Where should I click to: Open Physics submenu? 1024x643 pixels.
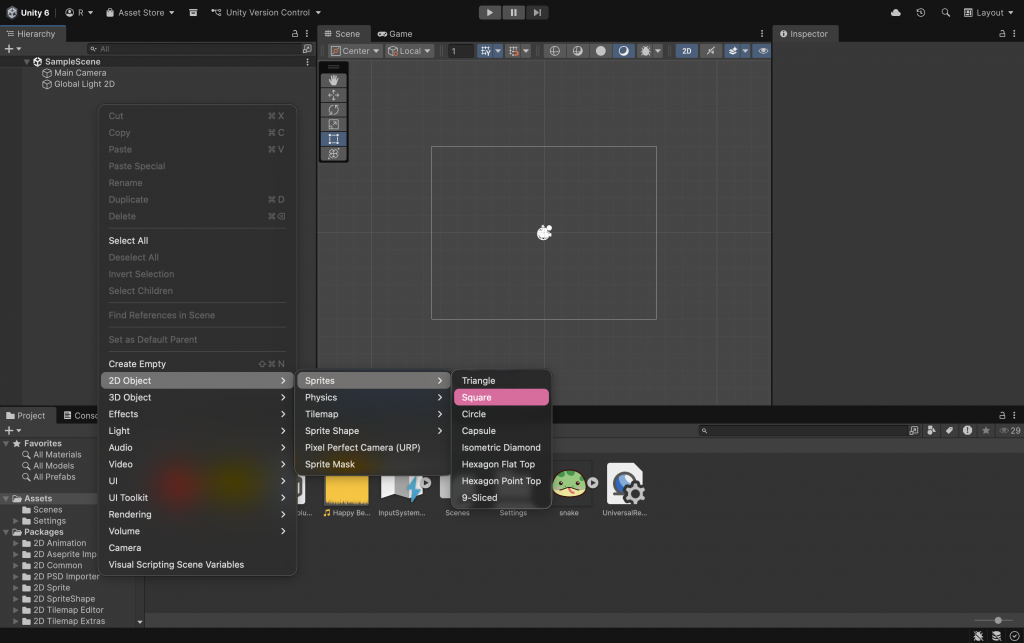coord(373,397)
